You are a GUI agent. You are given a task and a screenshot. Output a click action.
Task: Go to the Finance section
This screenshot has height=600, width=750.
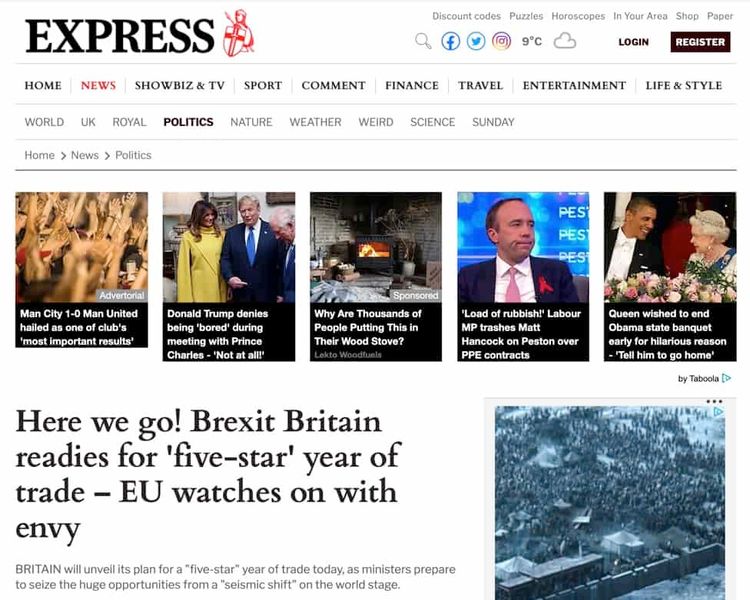412,85
